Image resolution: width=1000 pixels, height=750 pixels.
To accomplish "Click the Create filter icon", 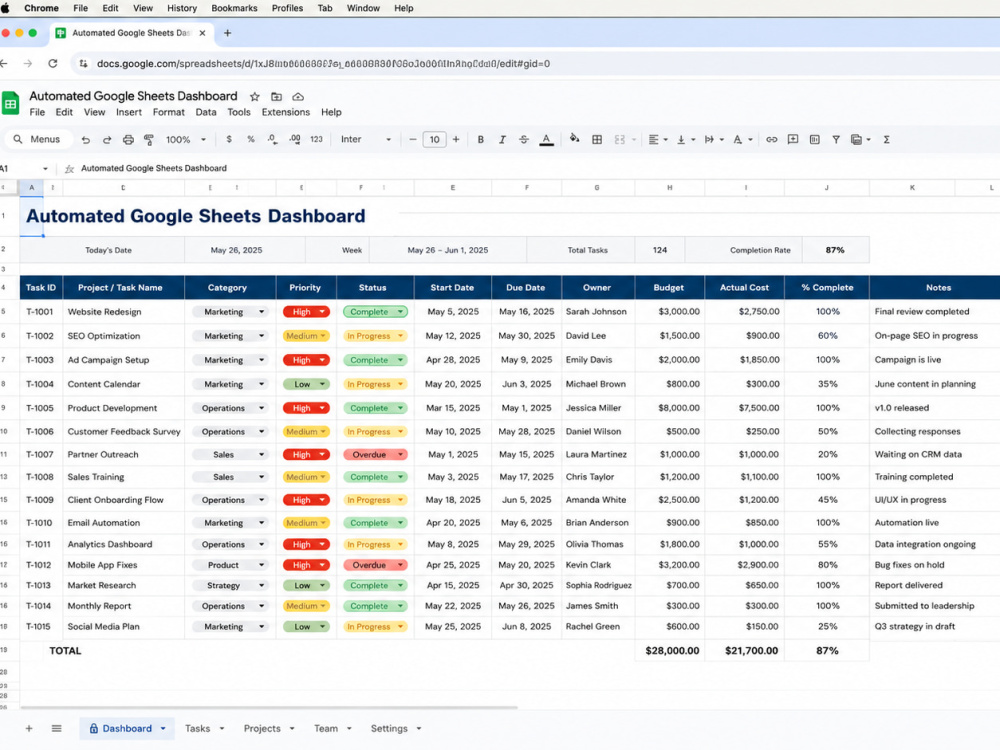I will click(x=835, y=140).
